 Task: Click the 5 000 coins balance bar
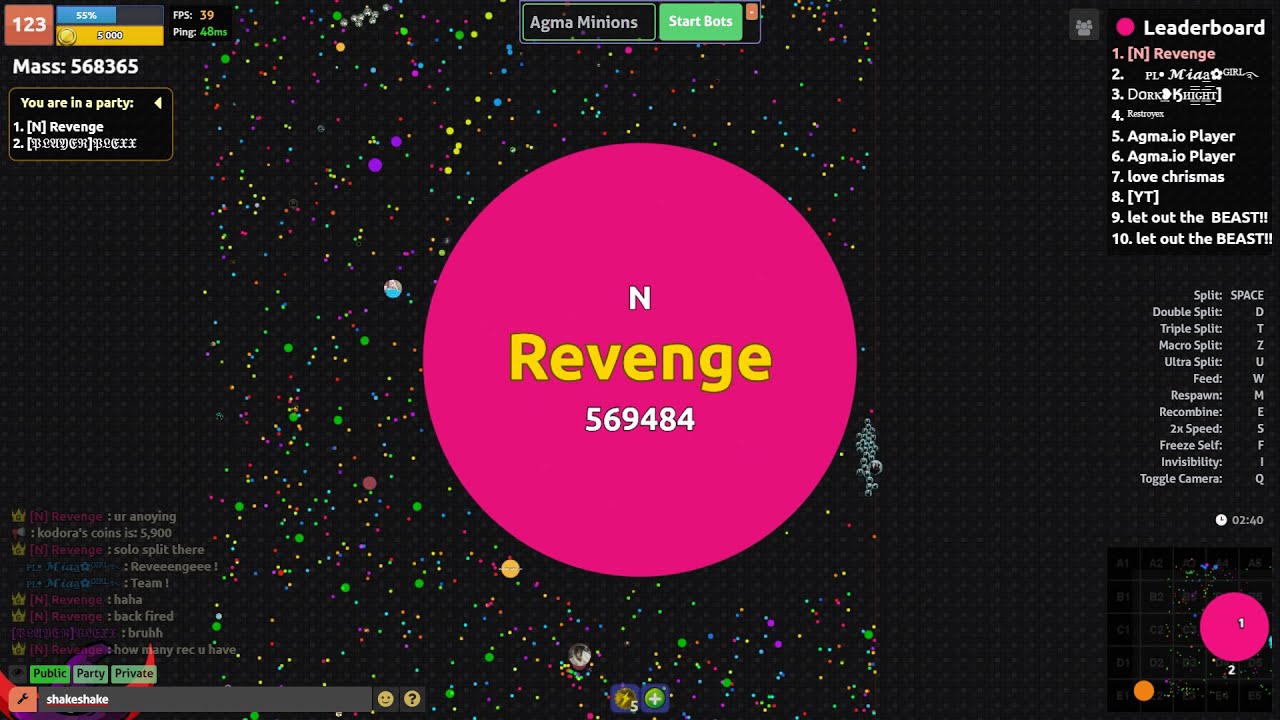click(110, 36)
